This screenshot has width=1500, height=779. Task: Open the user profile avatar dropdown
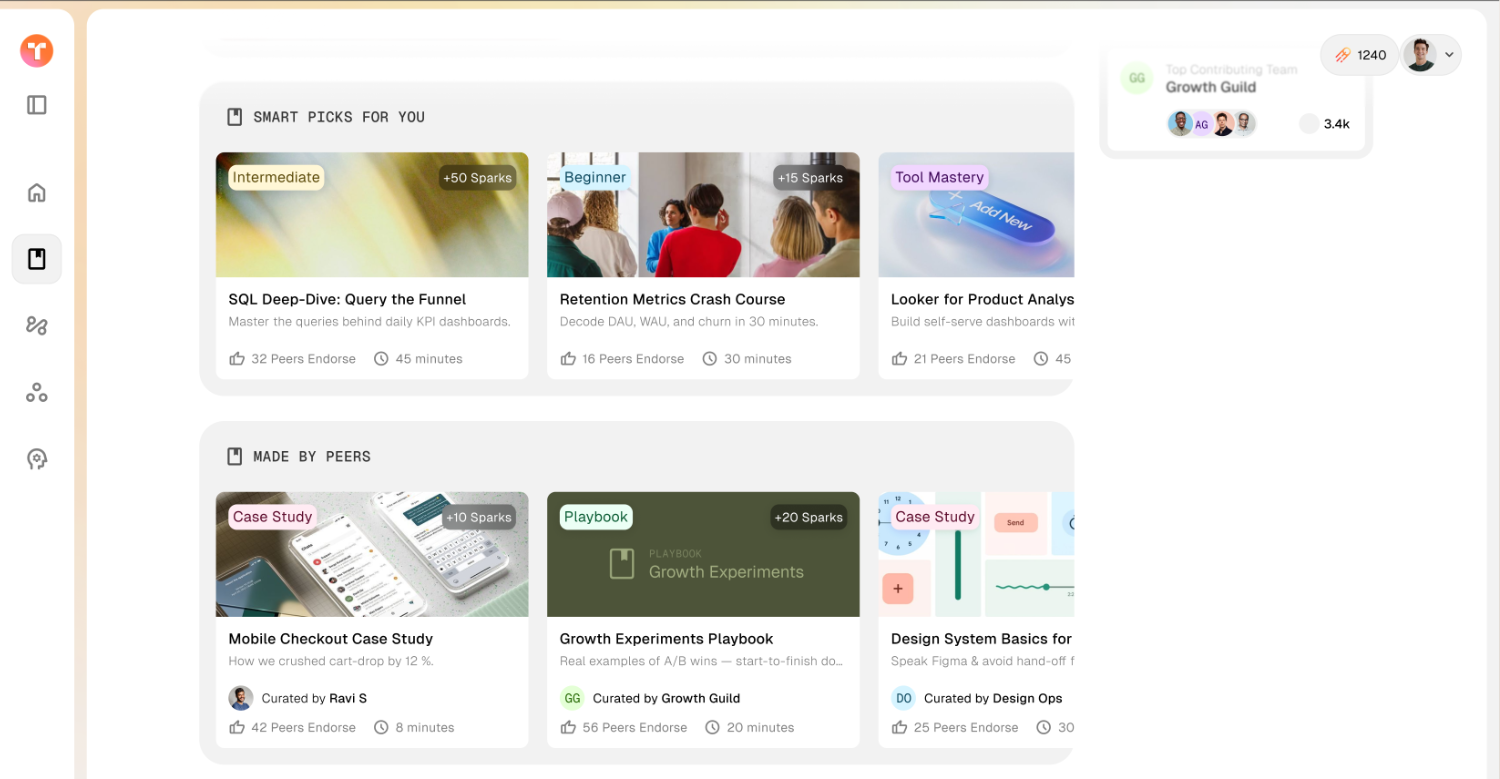click(1431, 55)
